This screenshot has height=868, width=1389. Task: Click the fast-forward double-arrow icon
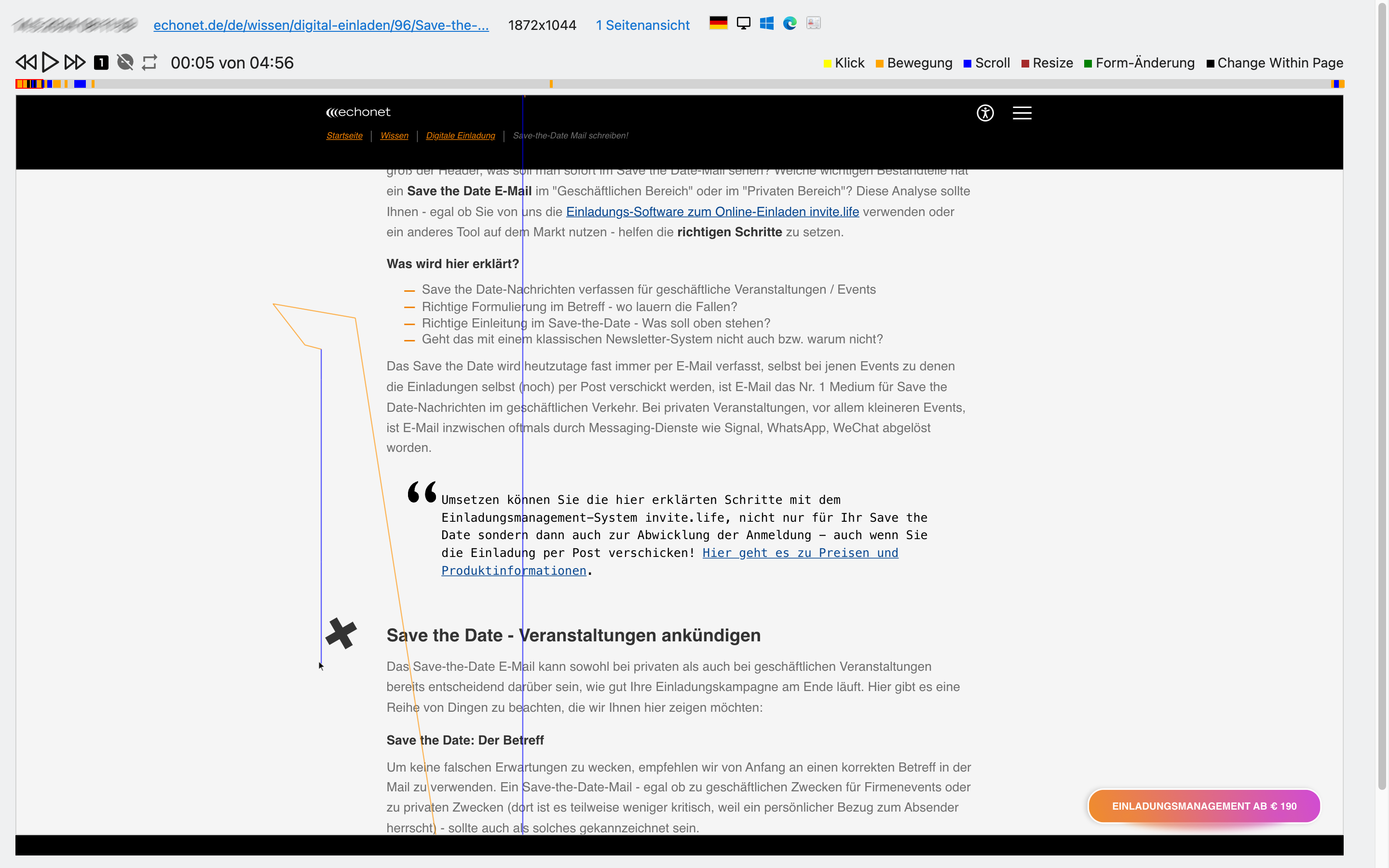pos(75,62)
